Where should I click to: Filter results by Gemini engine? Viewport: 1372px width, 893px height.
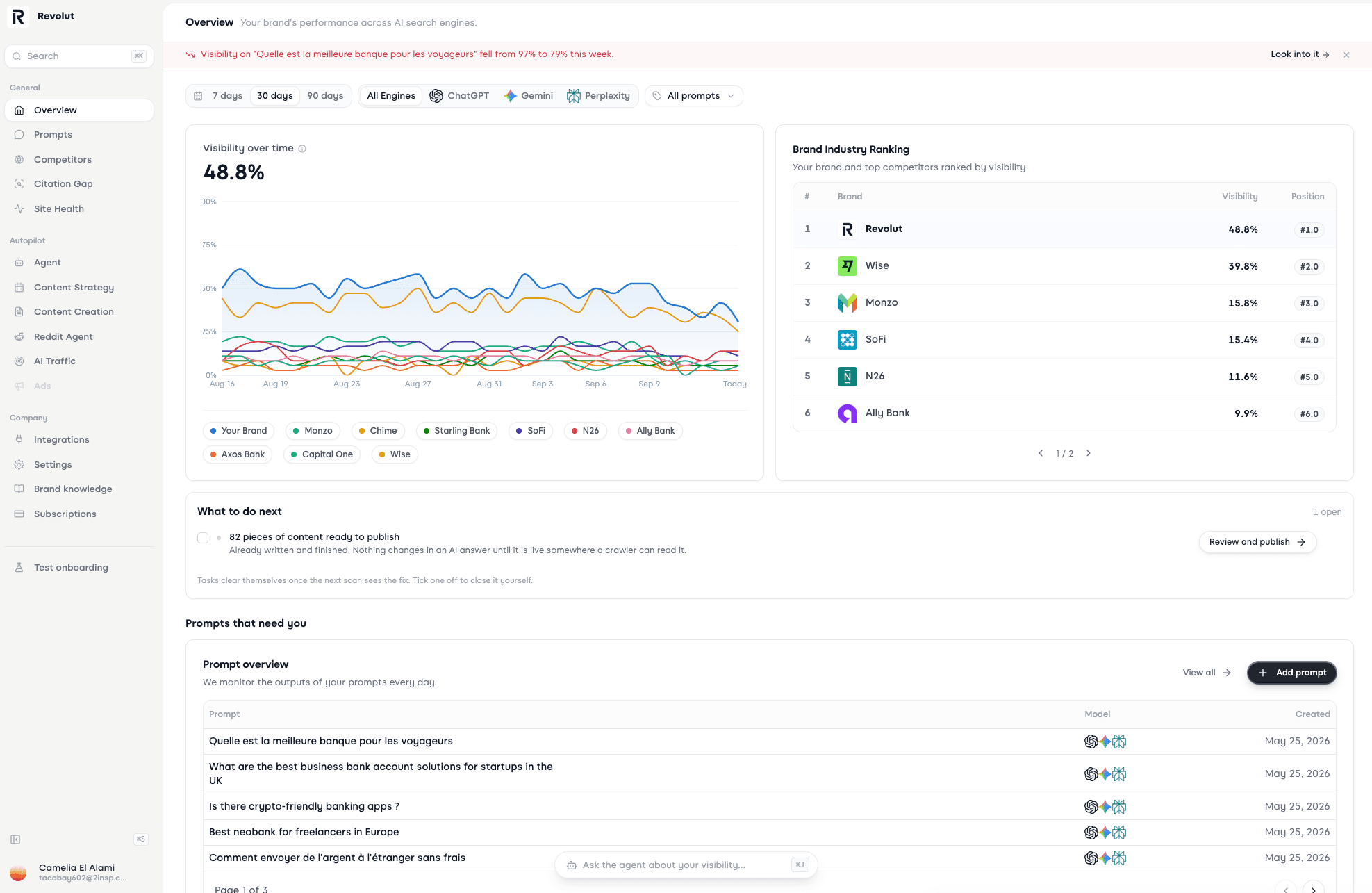click(x=529, y=96)
